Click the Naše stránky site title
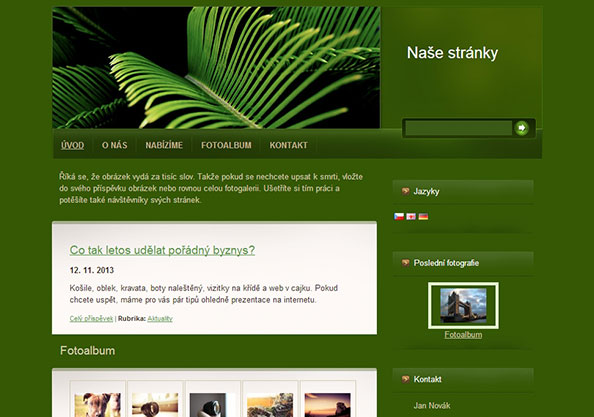This screenshot has height=417, width=594. pos(452,53)
